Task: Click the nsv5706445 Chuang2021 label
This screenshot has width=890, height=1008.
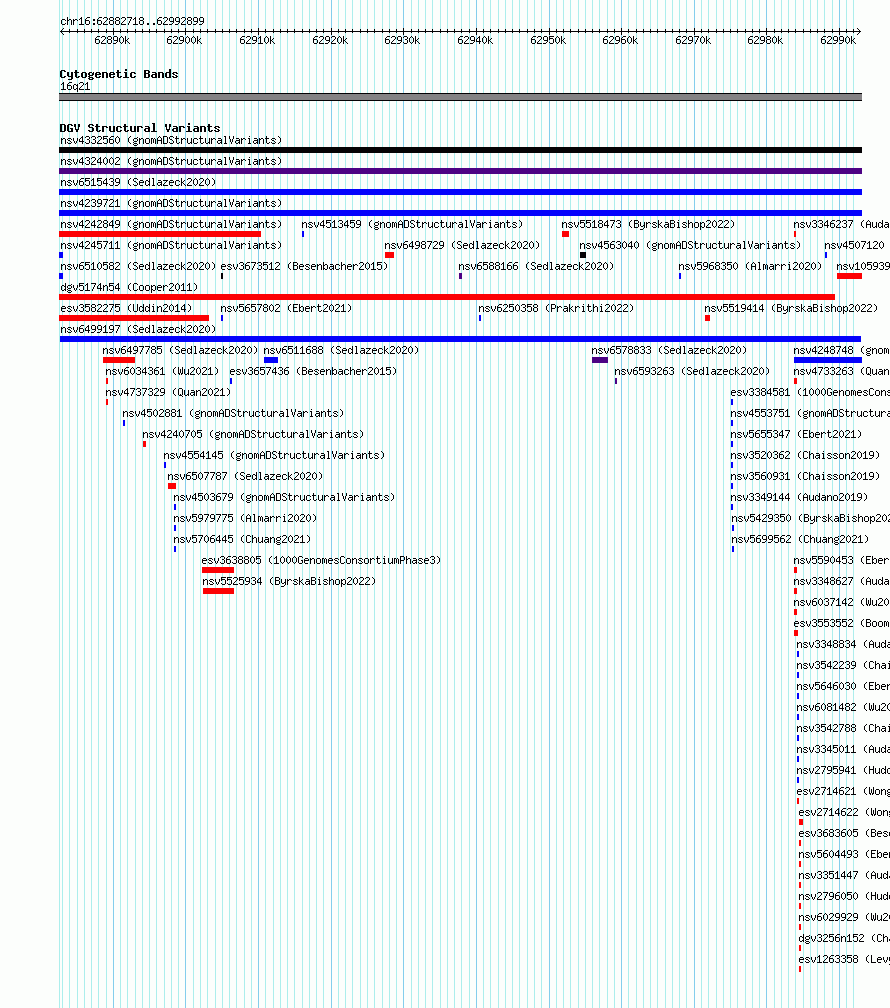Action: (242, 539)
